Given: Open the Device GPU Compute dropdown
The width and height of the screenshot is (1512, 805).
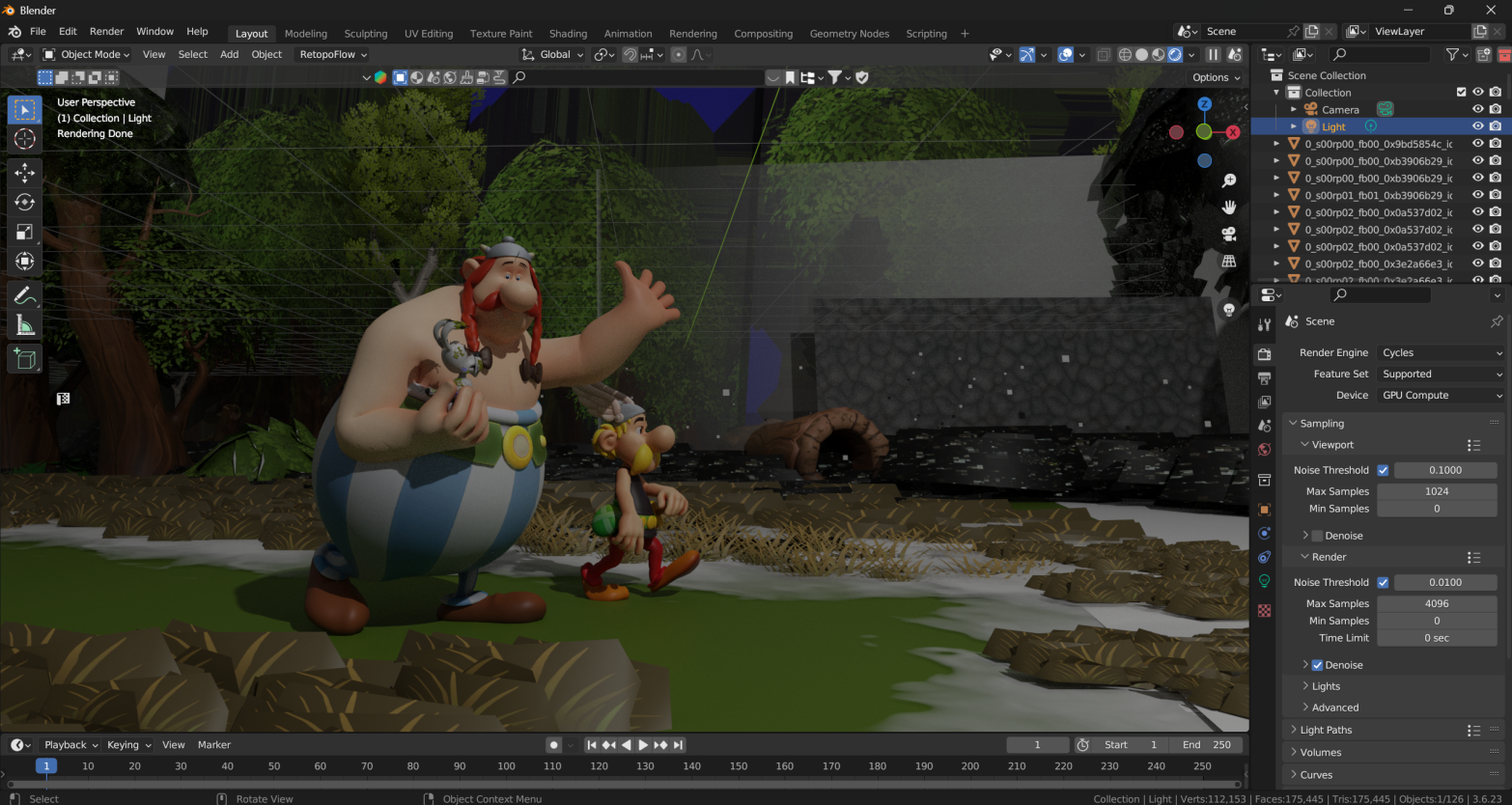Looking at the screenshot, I should (x=1442, y=396).
